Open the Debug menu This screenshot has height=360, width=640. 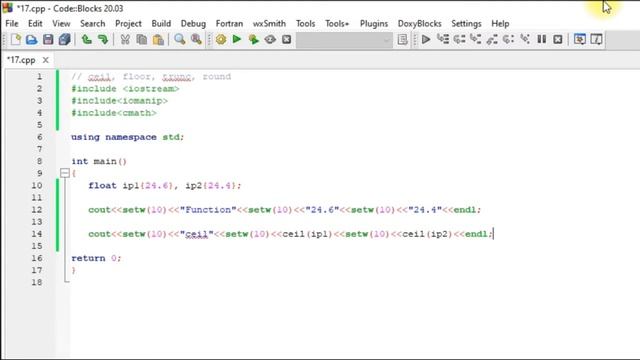point(193,24)
